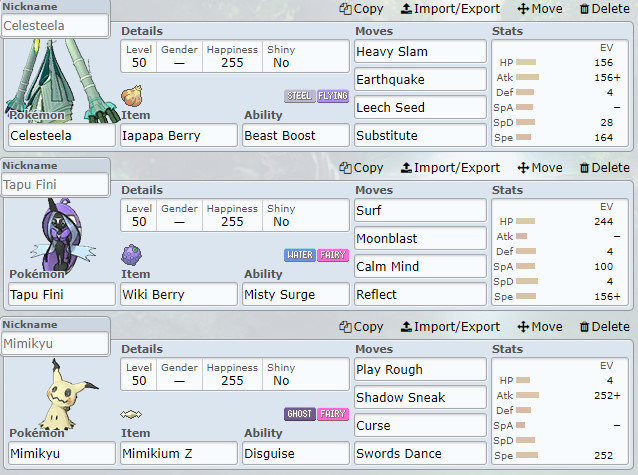The width and height of the screenshot is (638, 475).
Task: Click Celesteela's HP EV value 156
Action: pyautogui.click(x=603, y=63)
